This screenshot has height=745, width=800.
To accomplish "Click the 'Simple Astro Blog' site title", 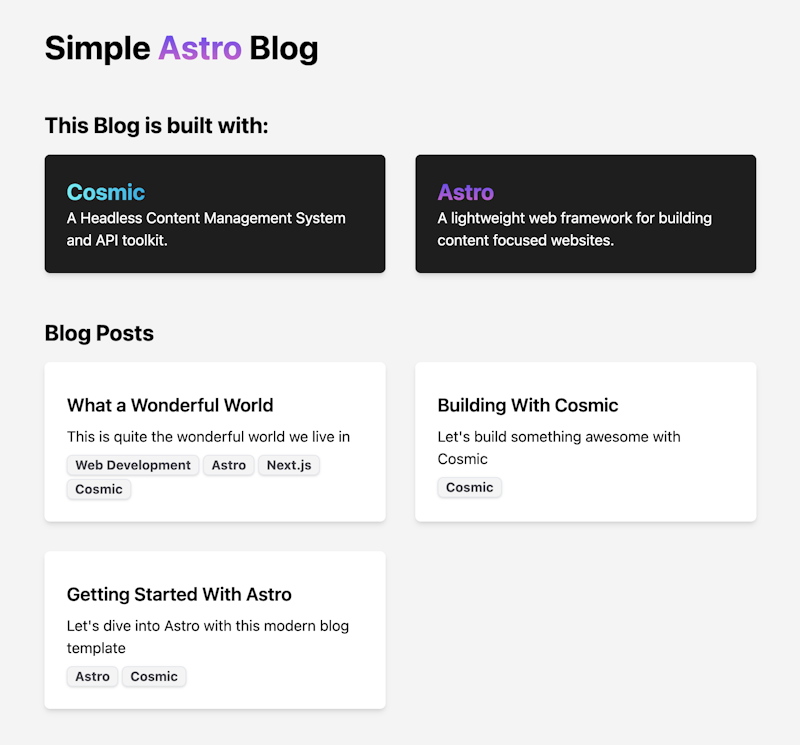I will click(x=181, y=48).
